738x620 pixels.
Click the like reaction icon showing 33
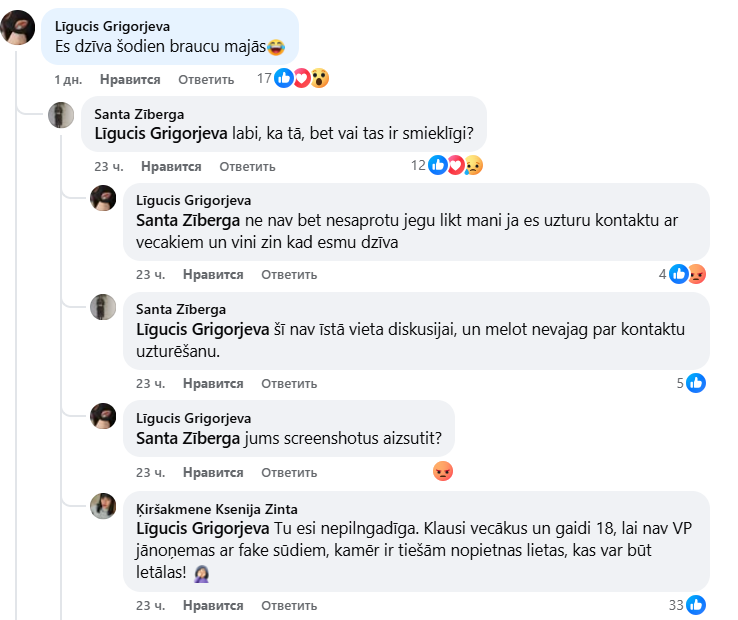click(x=696, y=605)
